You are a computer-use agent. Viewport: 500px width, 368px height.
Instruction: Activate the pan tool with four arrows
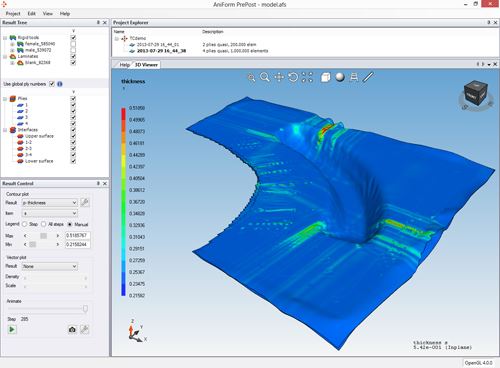click(x=279, y=77)
